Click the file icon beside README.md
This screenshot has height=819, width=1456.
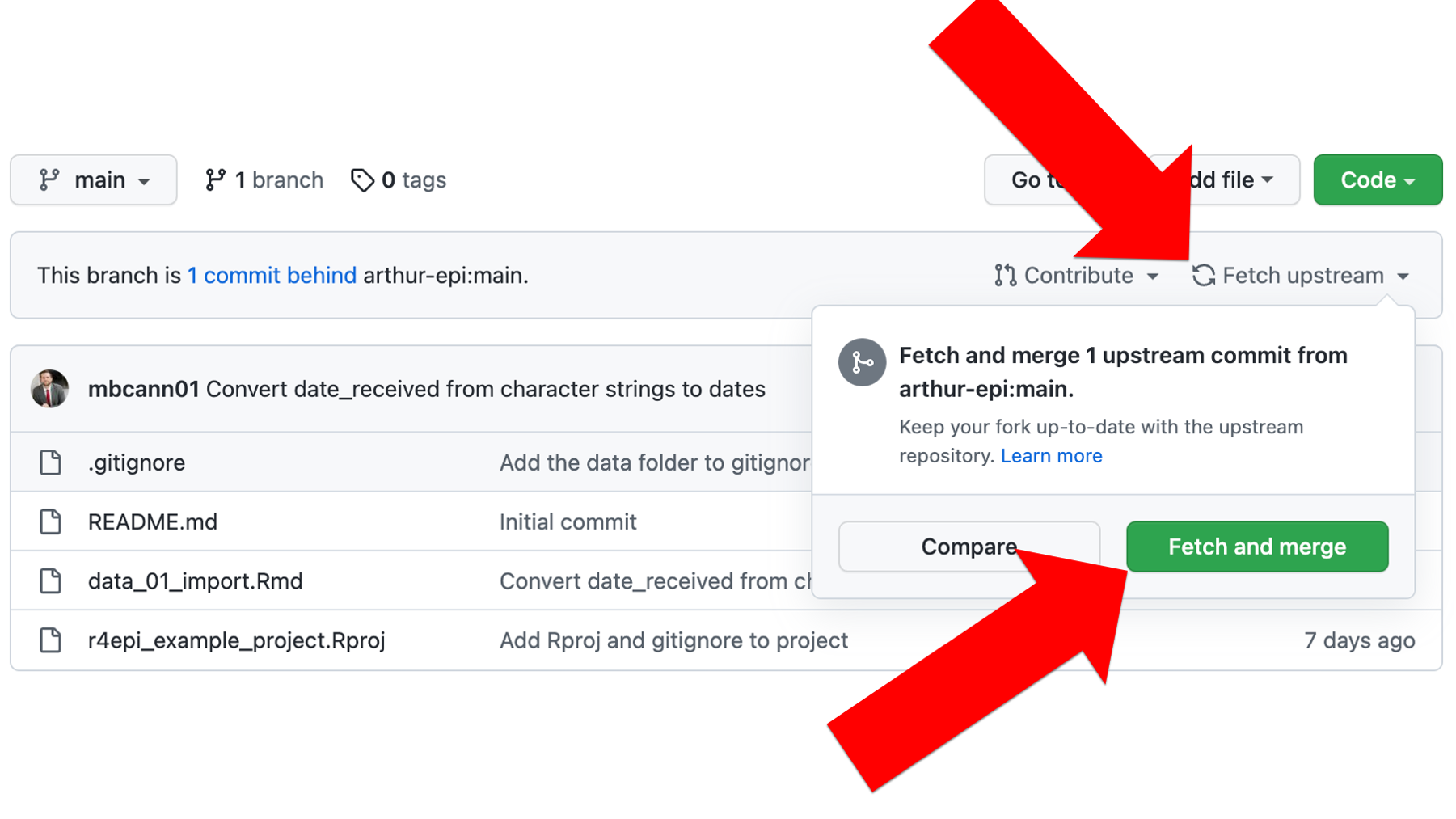tap(51, 521)
